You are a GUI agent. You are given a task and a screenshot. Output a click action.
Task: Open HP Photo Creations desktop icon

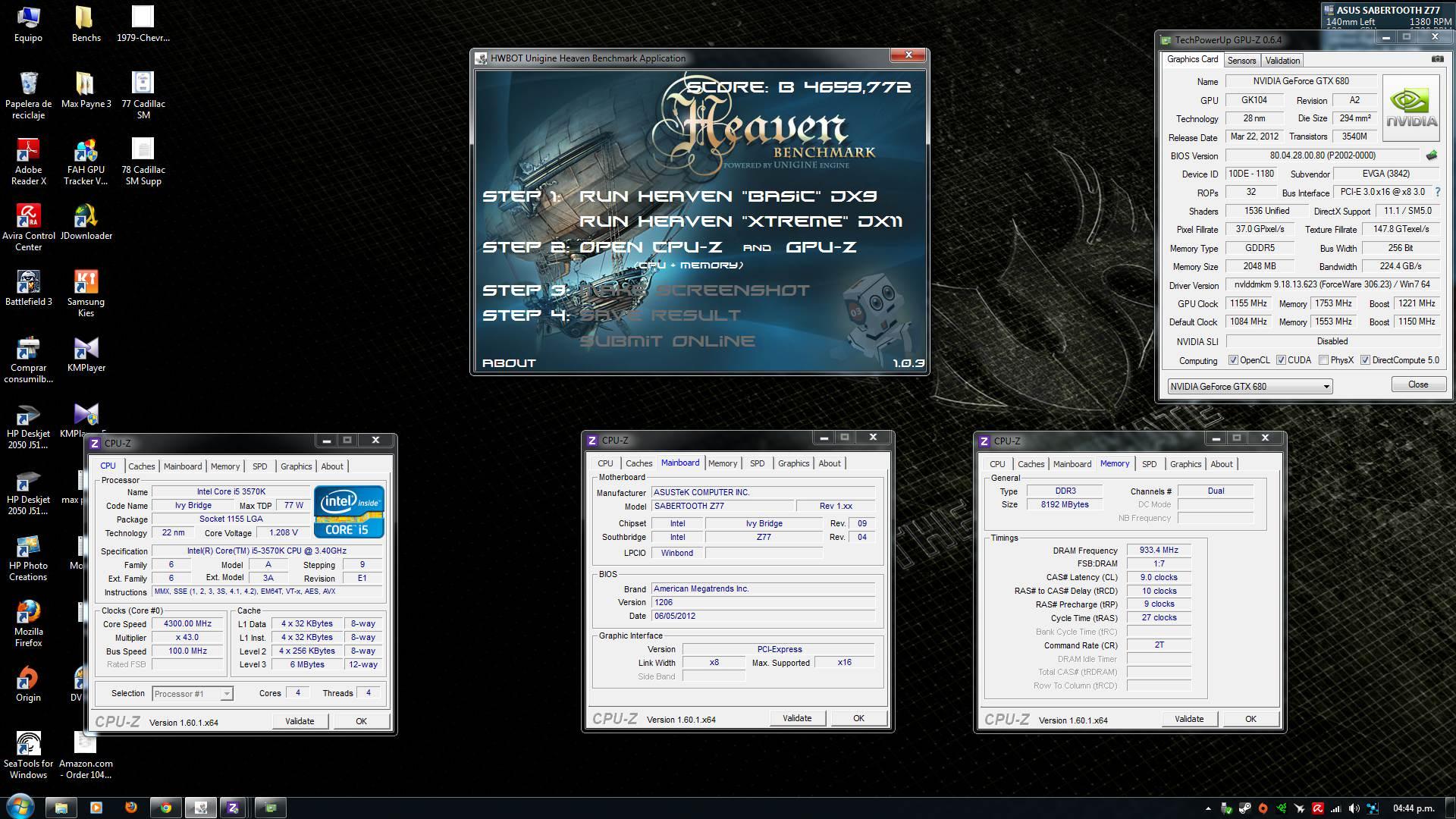click(x=28, y=557)
